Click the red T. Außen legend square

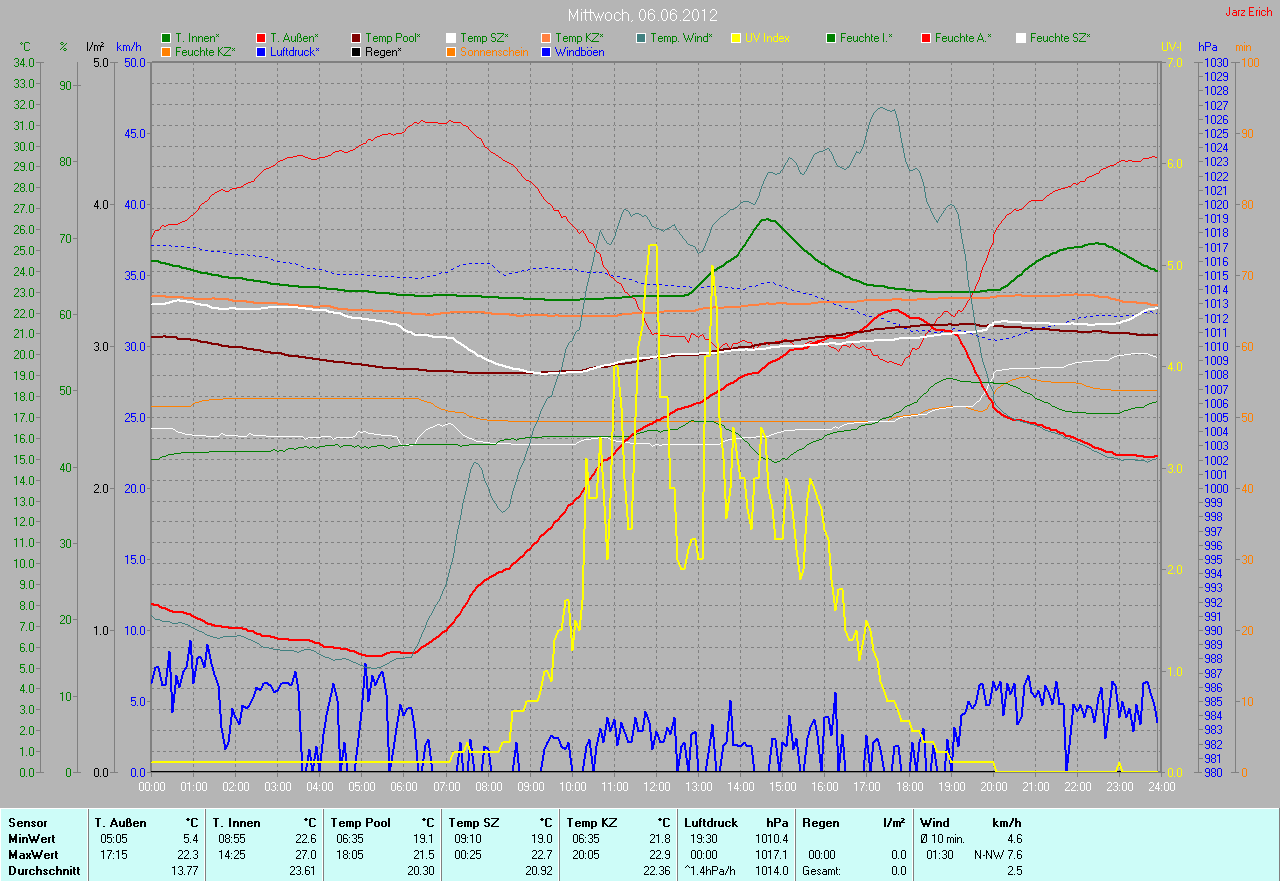pyautogui.click(x=261, y=38)
